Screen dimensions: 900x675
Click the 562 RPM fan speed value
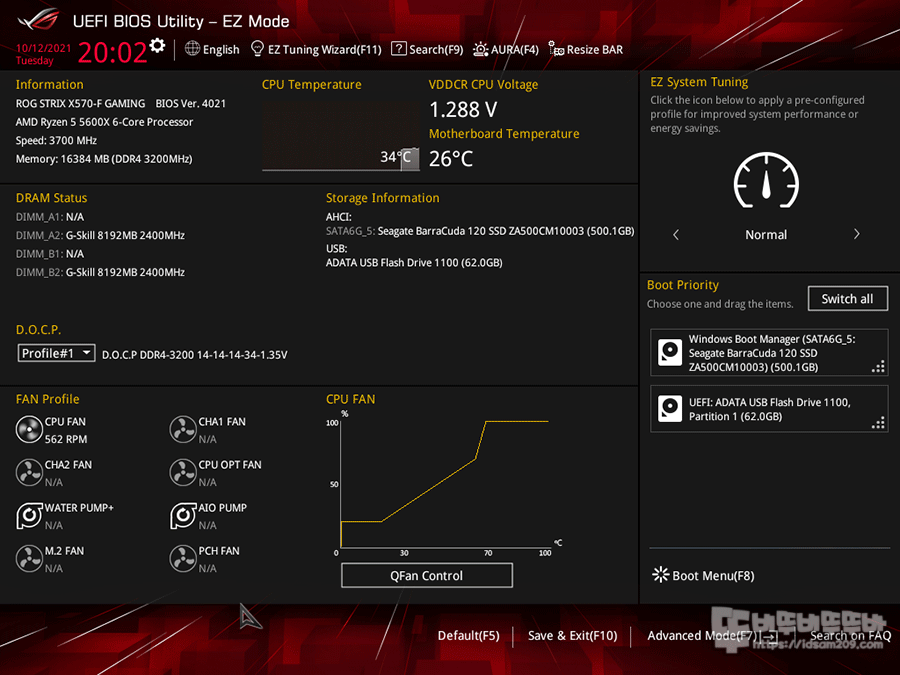66,439
